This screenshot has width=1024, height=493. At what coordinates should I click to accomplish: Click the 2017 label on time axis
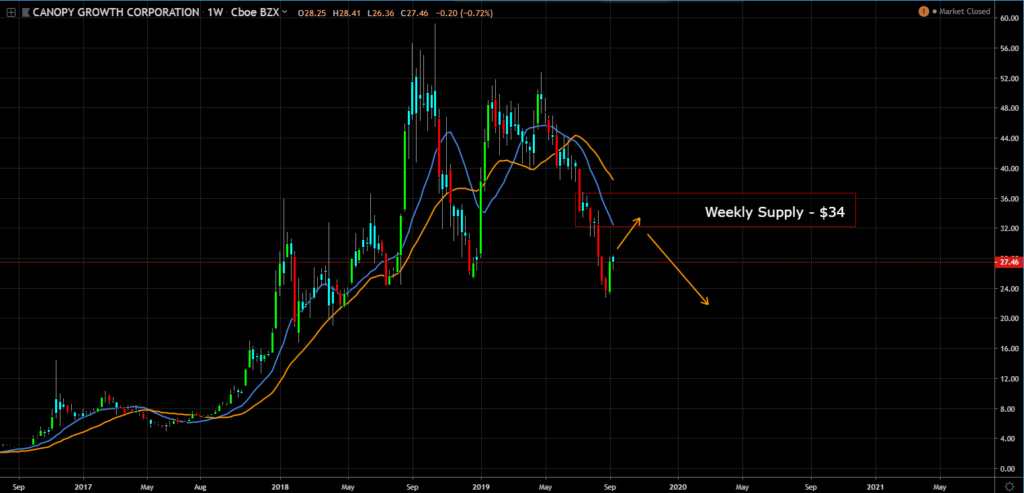tap(82, 486)
